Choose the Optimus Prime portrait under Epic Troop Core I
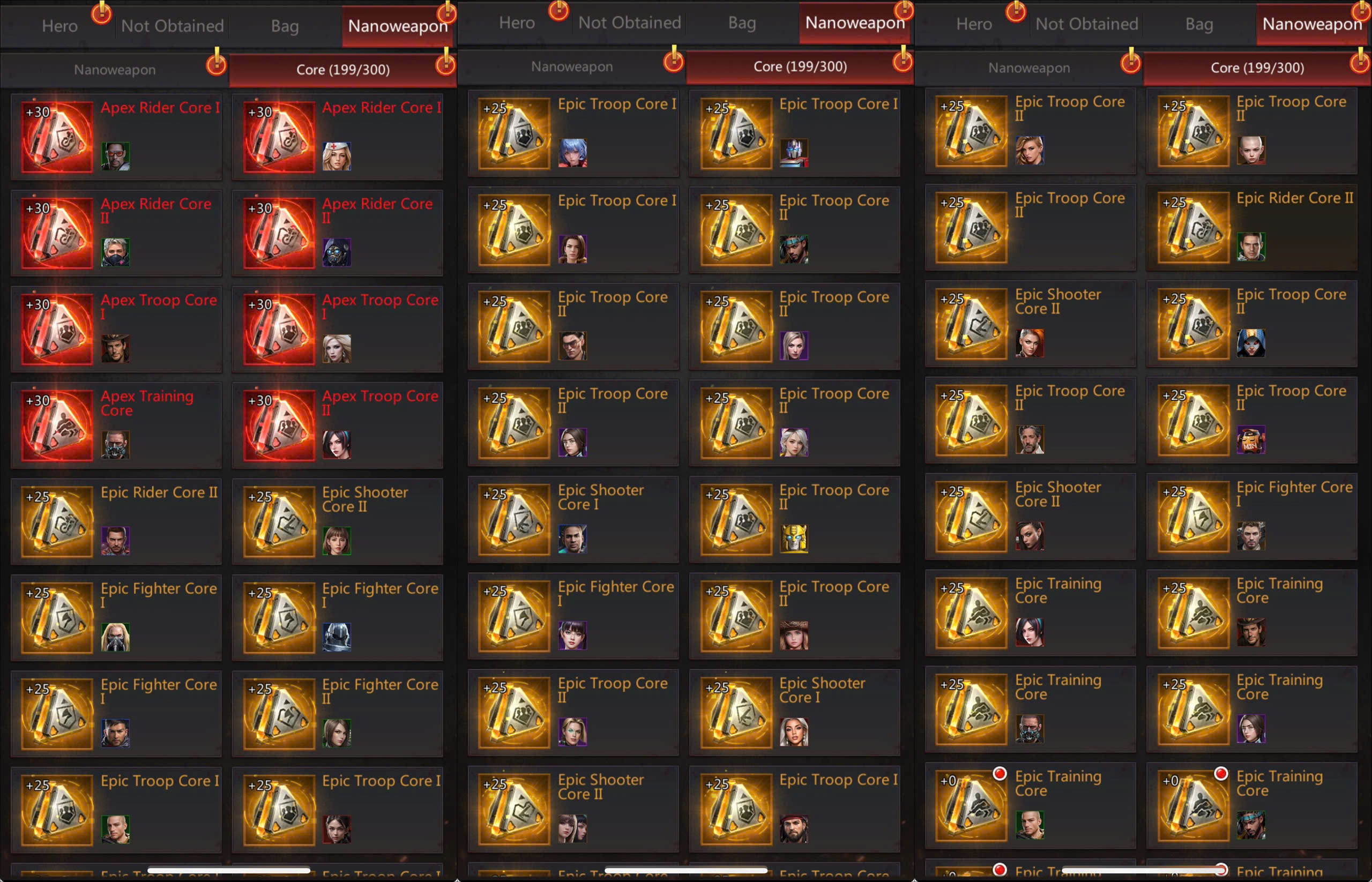1372x882 pixels. [x=793, y=153]
